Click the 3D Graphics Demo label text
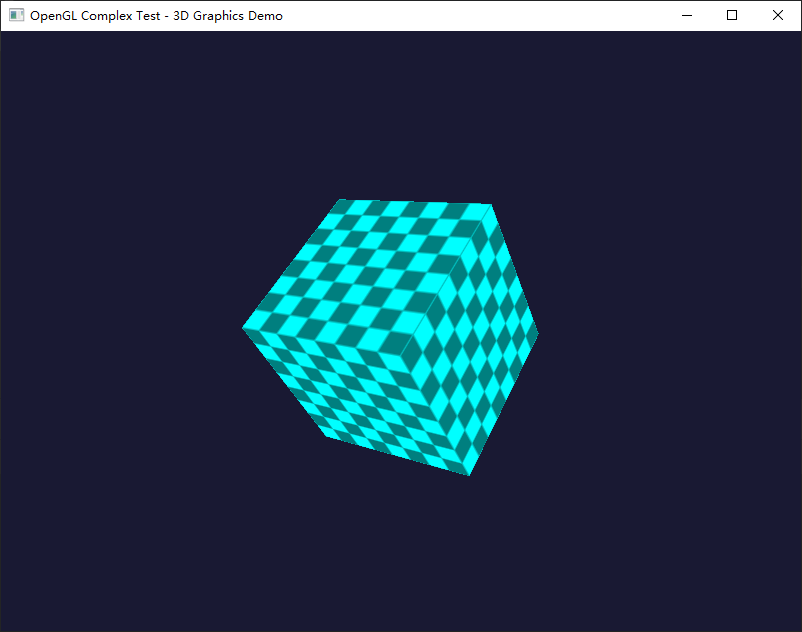This screenshot has height=632, width=802. pos(228,15)
